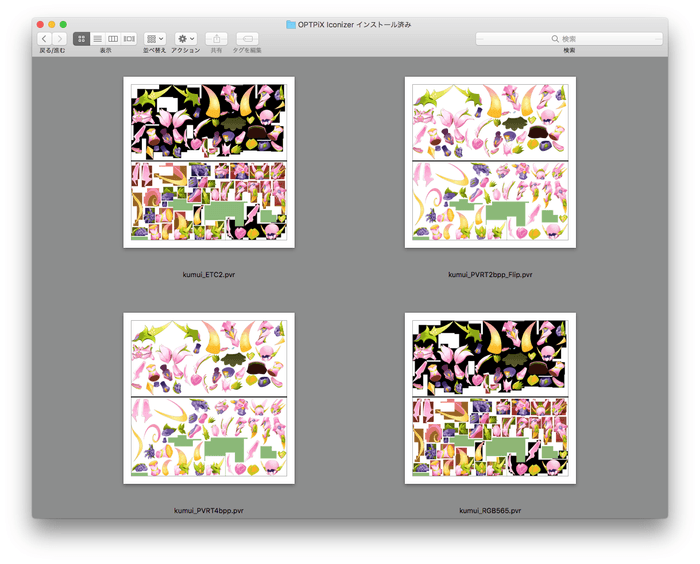This screenshot has width=700, height=564.
Task: Switch to column view mode
Action: (x=113, y=39)
